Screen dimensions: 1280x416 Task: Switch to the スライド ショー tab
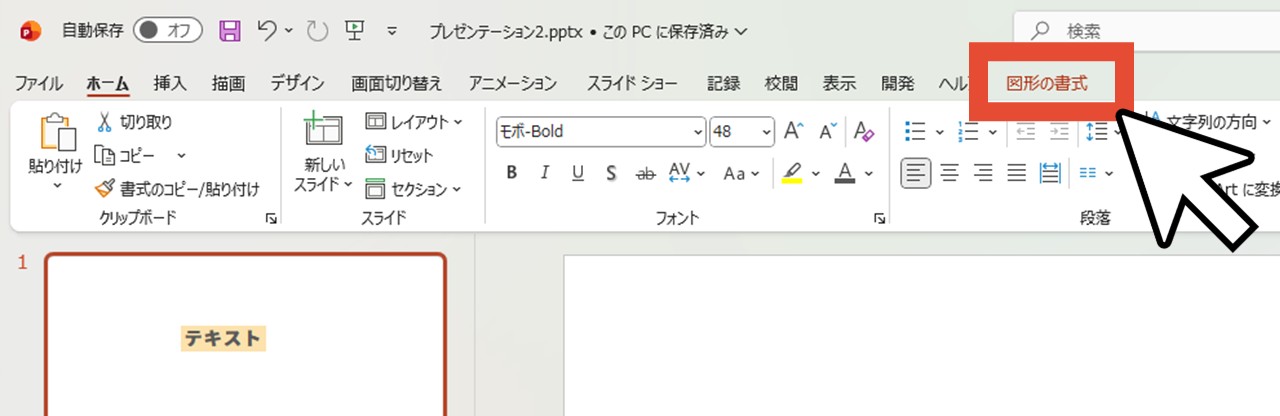coord(632,83)
